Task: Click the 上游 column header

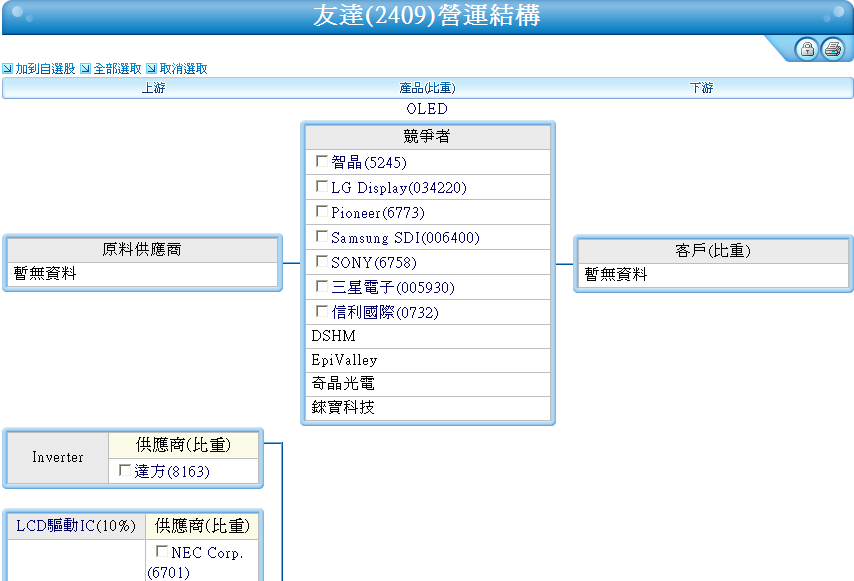Action: 153,88
